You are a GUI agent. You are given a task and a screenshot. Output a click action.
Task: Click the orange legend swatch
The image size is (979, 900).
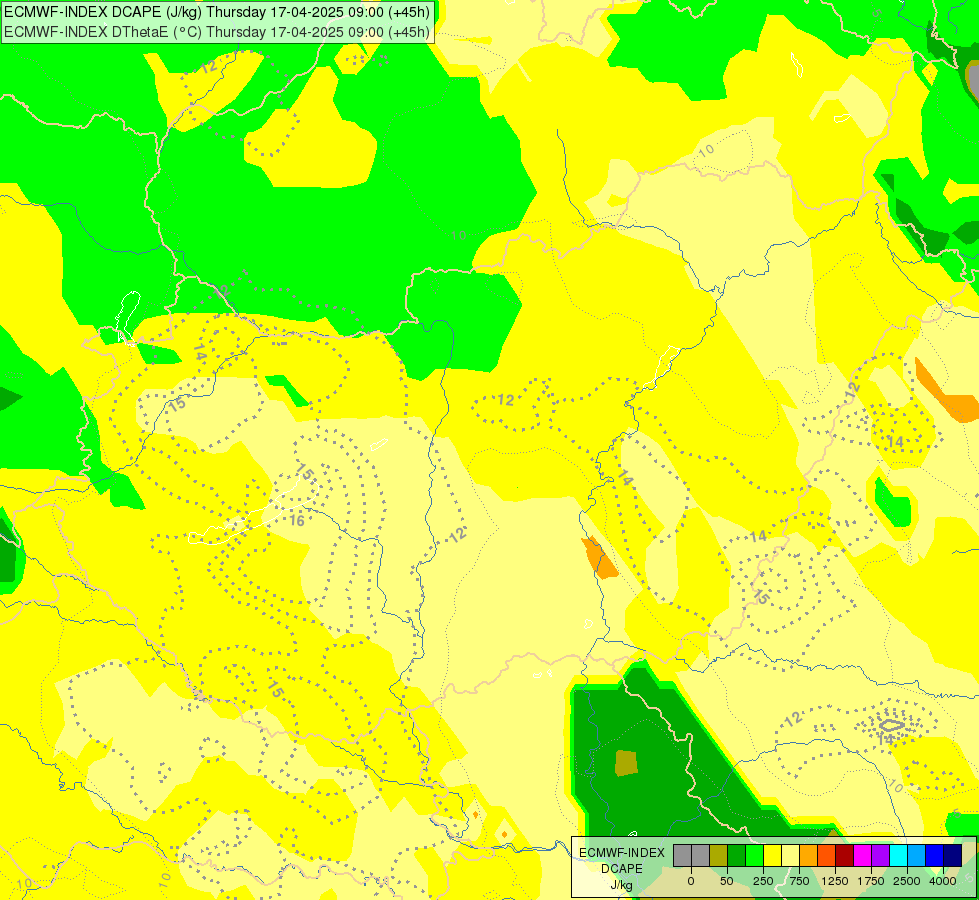point(809,855)
